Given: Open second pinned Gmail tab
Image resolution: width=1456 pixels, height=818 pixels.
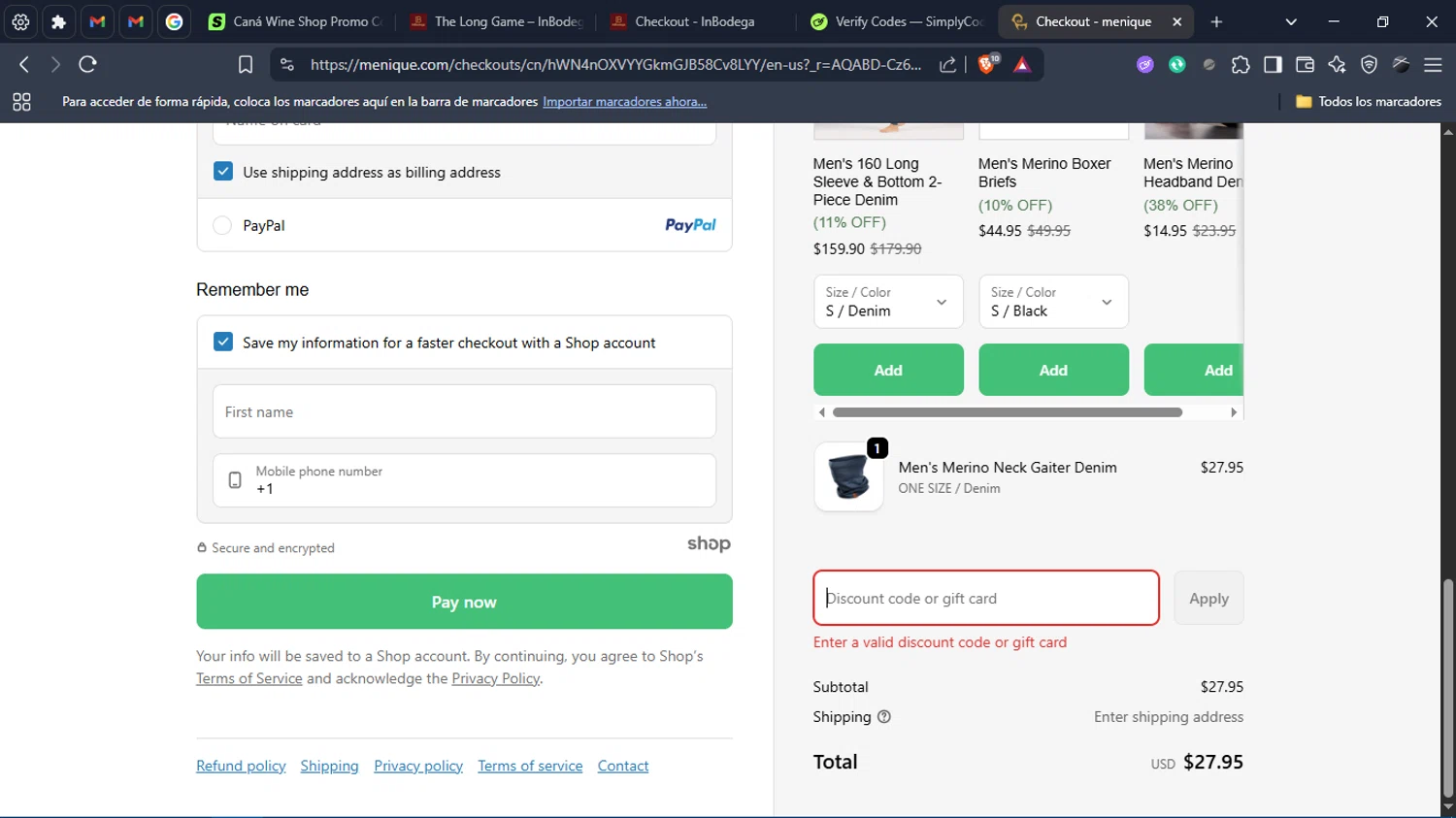Looking at the screenshot, I should click(x=136, y=21).
